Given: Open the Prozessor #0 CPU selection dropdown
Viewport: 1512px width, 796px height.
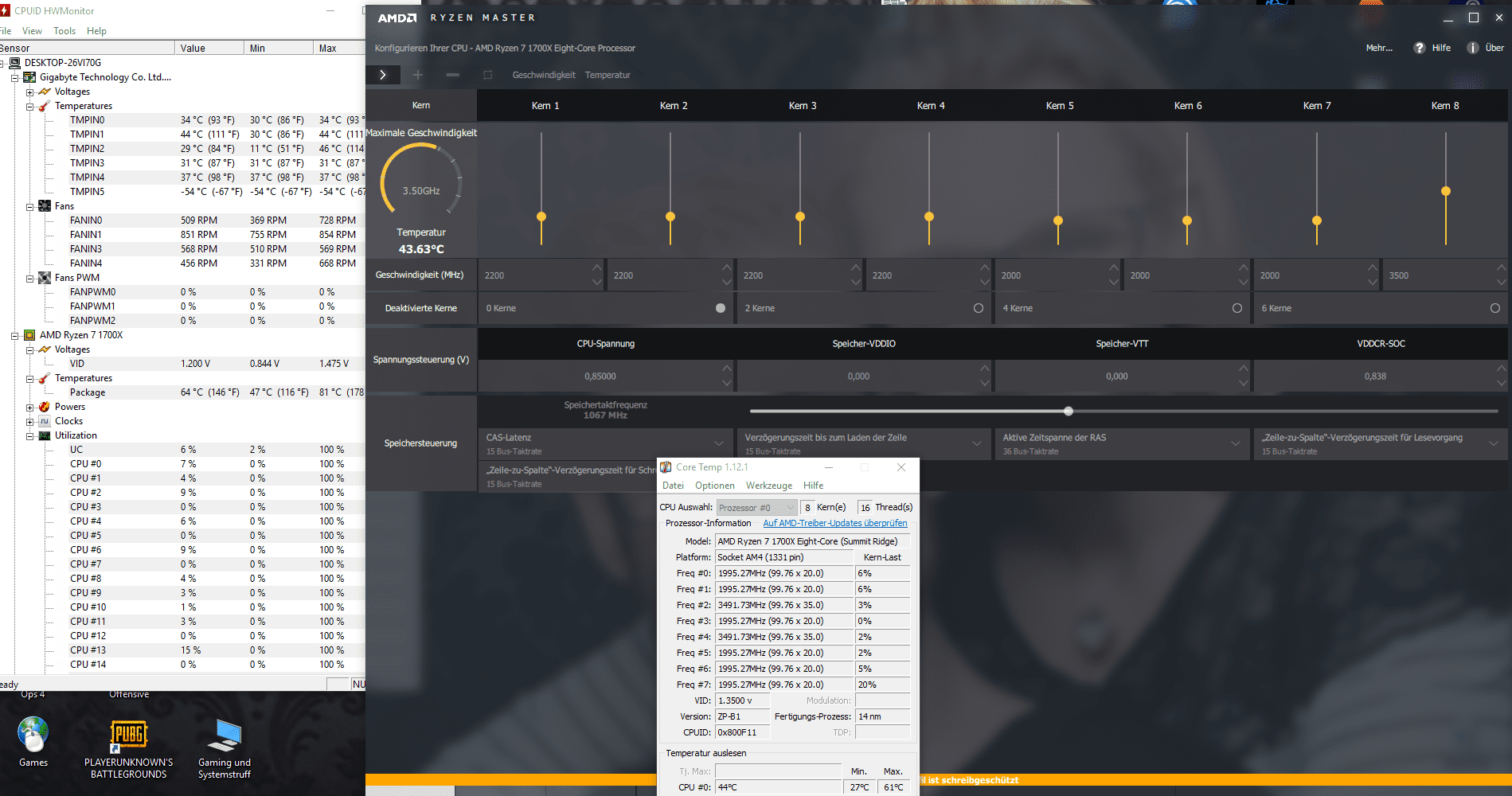Looking at the screenshot, I should [756, 508].
